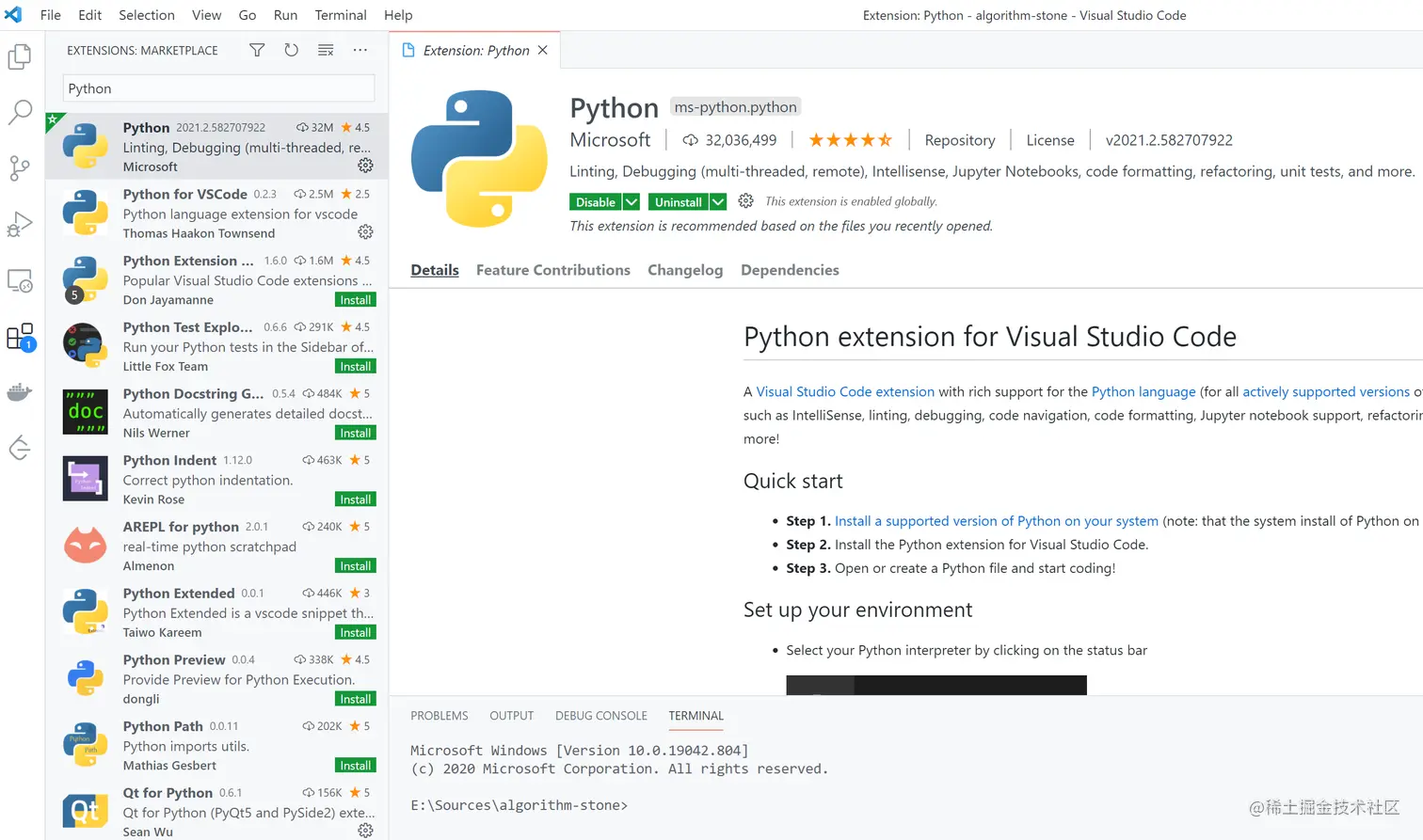Open the Explorer view in activity bar
This screenshot has width=1423, height=840.
20,57
